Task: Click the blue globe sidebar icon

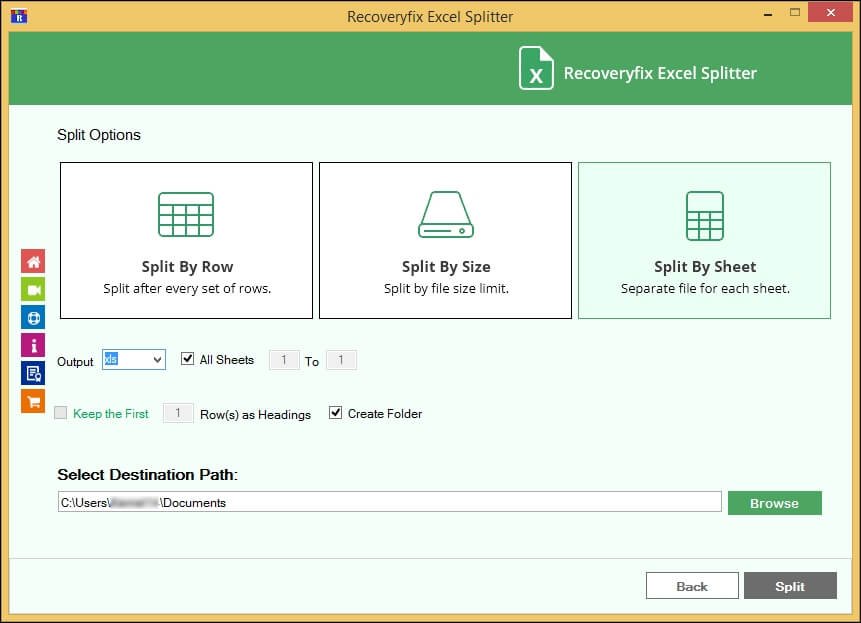Action: tap(33, 317)
